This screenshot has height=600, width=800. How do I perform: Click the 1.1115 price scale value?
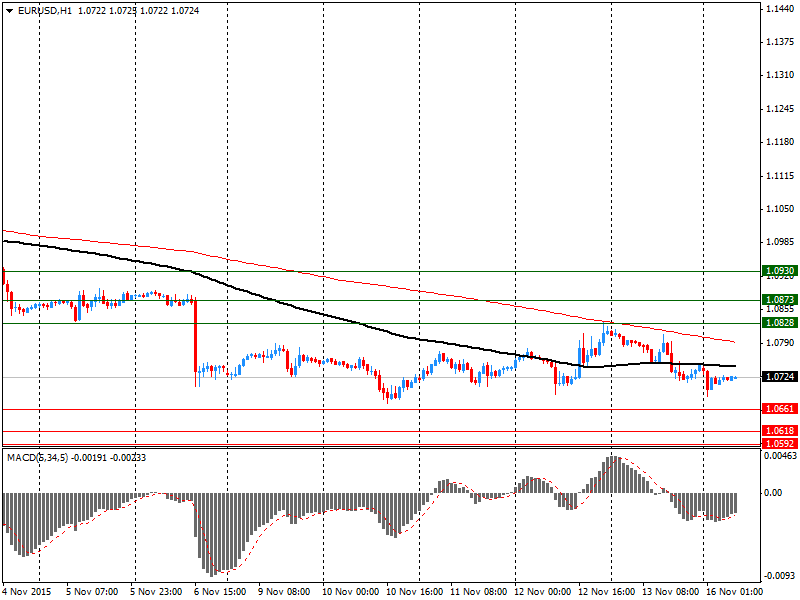click(781, 176)
